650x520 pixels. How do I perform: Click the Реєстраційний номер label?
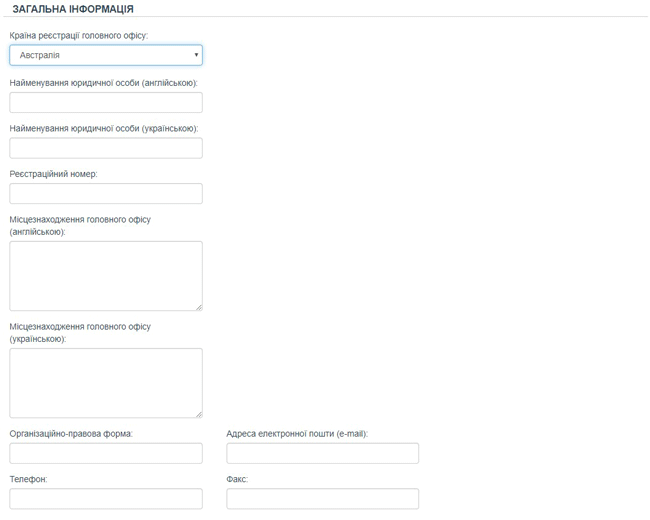pos(53,174)
